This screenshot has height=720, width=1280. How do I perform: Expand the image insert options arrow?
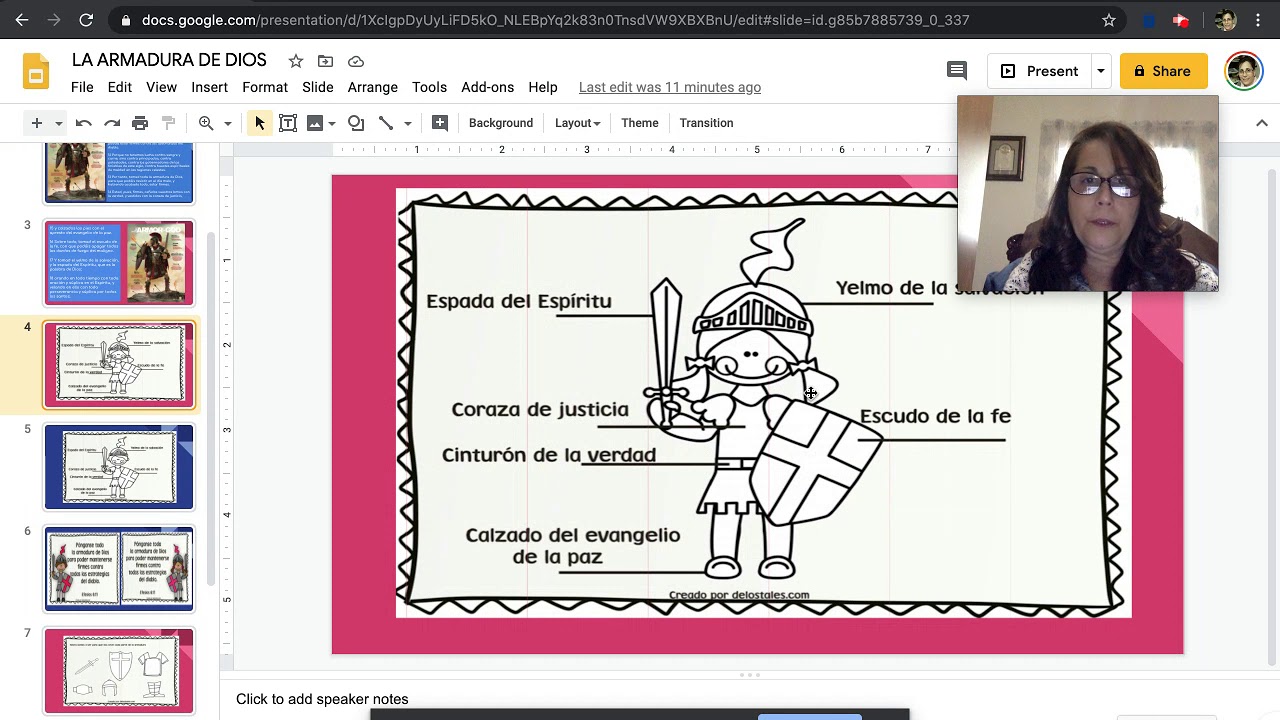pos(331,123)
